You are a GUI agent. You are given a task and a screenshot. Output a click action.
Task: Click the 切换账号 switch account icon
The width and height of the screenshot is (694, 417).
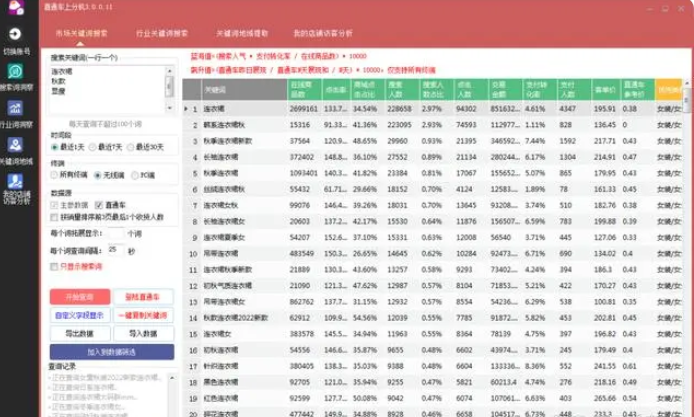tap(15, 34)
